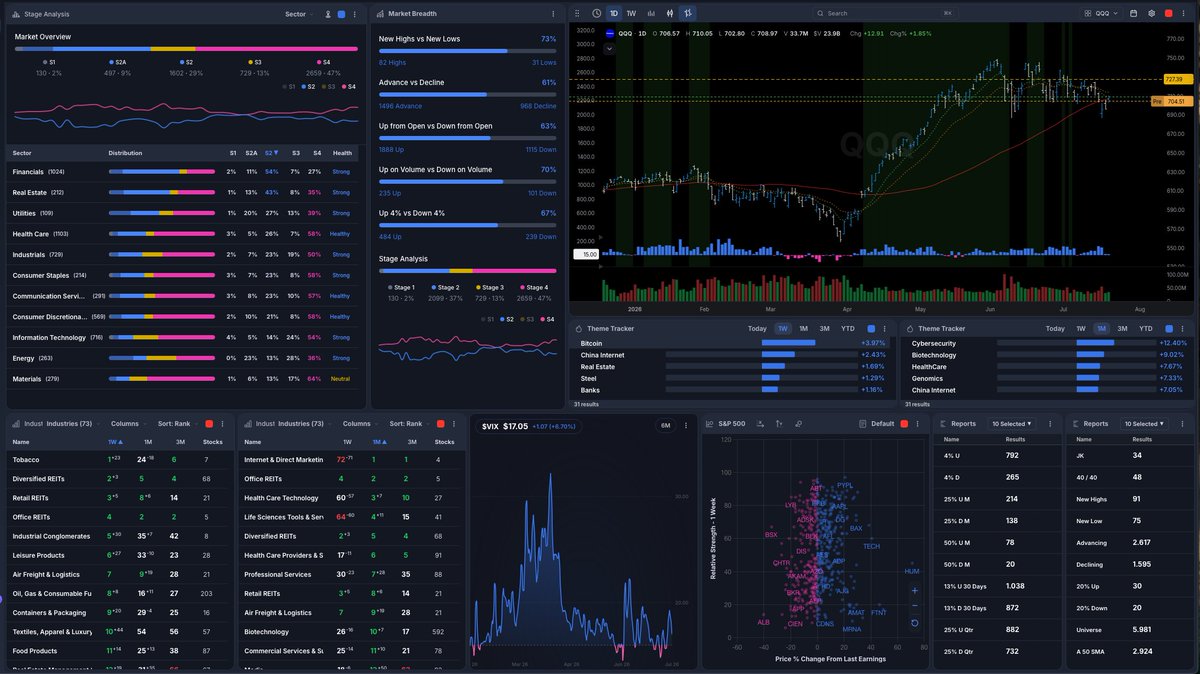Click blue color swatch in Stage Analysis header

[342, 14]
